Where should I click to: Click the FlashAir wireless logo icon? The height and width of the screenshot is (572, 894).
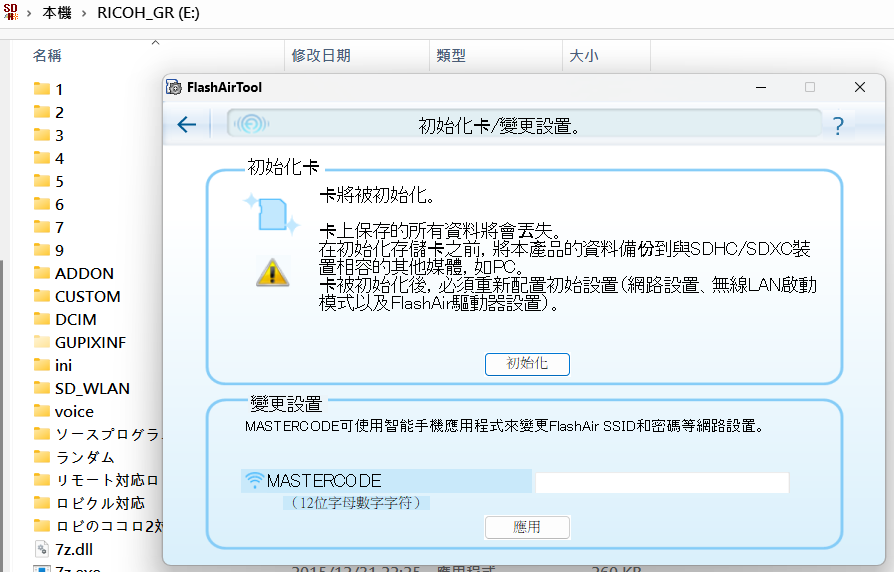(251, 124)
